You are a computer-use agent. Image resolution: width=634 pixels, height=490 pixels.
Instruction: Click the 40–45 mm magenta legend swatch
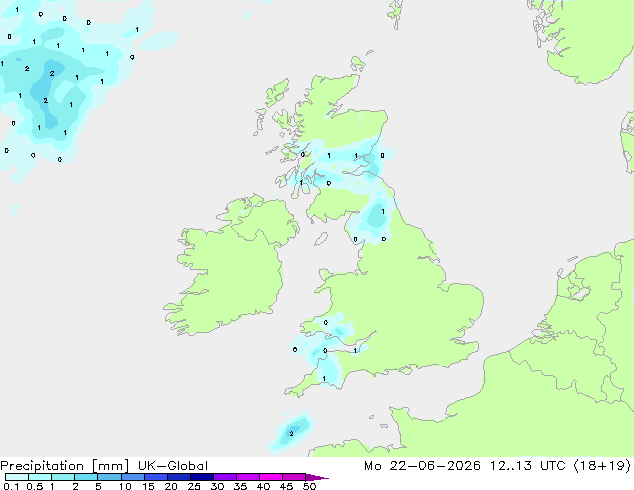[x=271, y=477]
